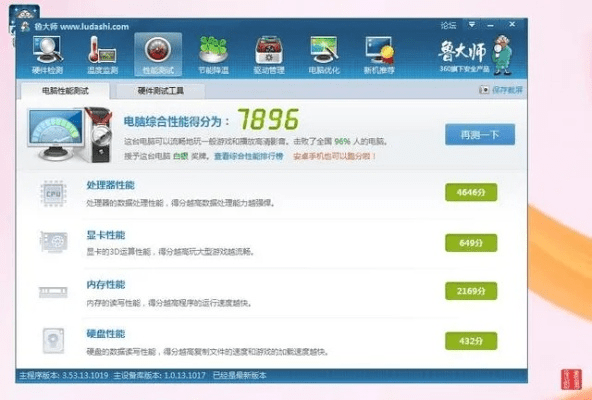Click the 主设备库版本 1.0.13.1017 status text

pyautogui.click(x=159, y=376)
